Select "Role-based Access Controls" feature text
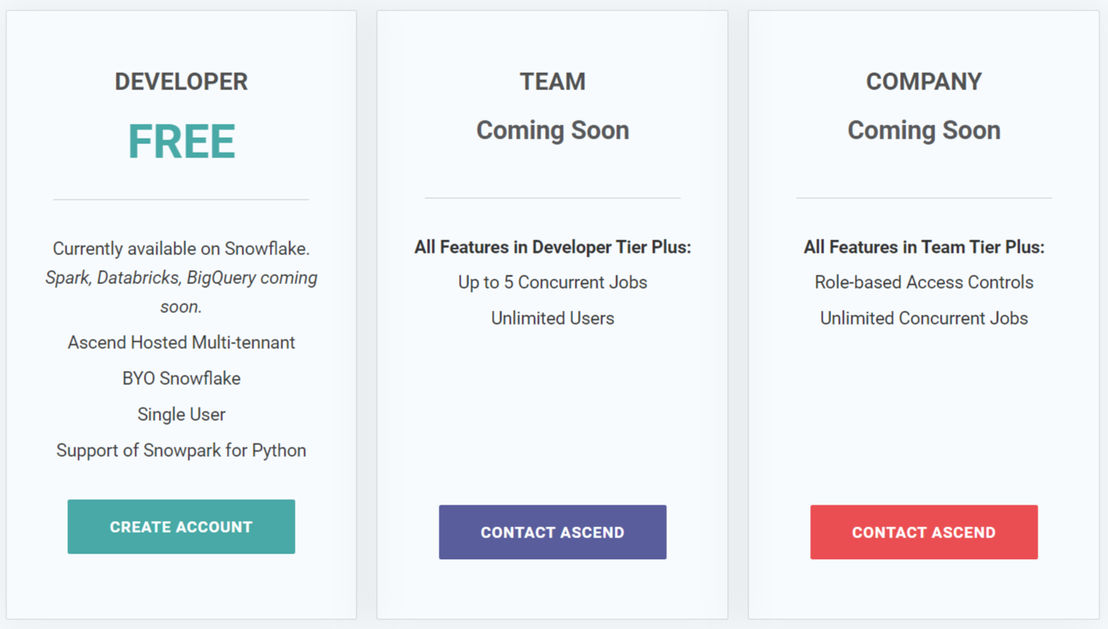1108x629 pixels. pyautogui.click(x=924, y=283)
